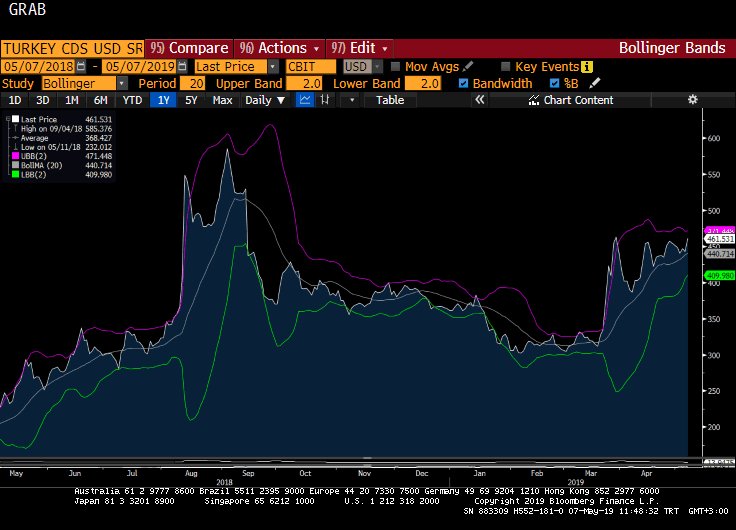Screen dimensions: 736x530
Task: Click the green LBB(2) legend swatch
Action: tap(15, 174)
